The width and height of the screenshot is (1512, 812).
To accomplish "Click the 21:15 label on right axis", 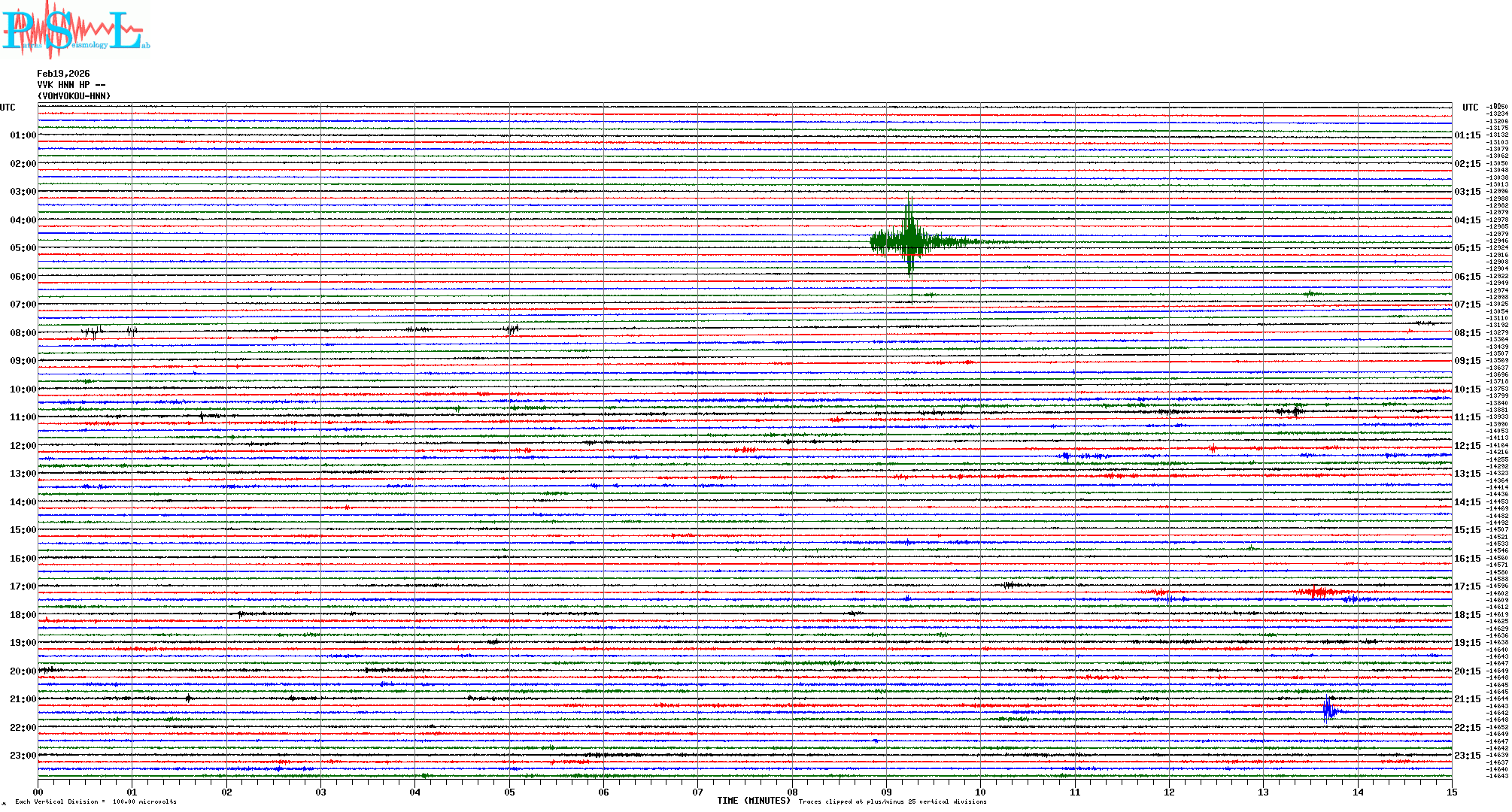I will (x=1467, y=699).
